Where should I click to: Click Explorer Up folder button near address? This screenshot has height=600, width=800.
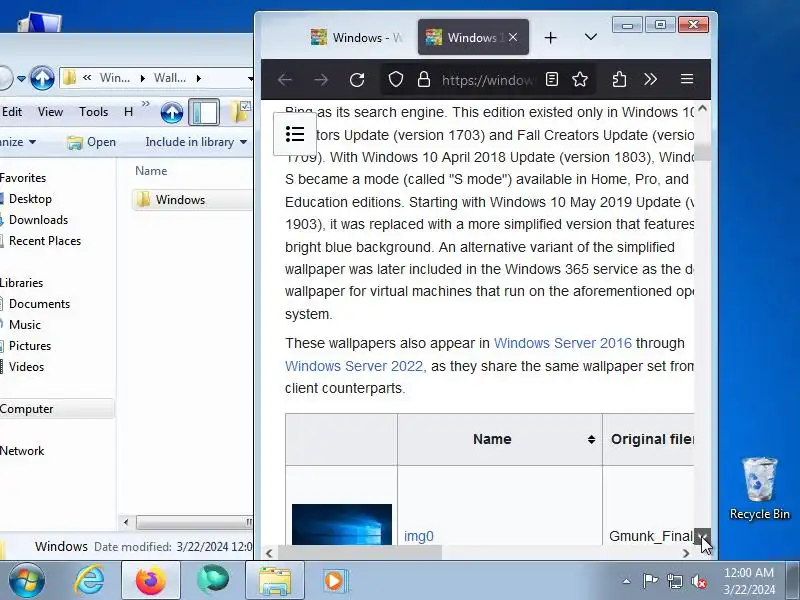tap(42, 78)
